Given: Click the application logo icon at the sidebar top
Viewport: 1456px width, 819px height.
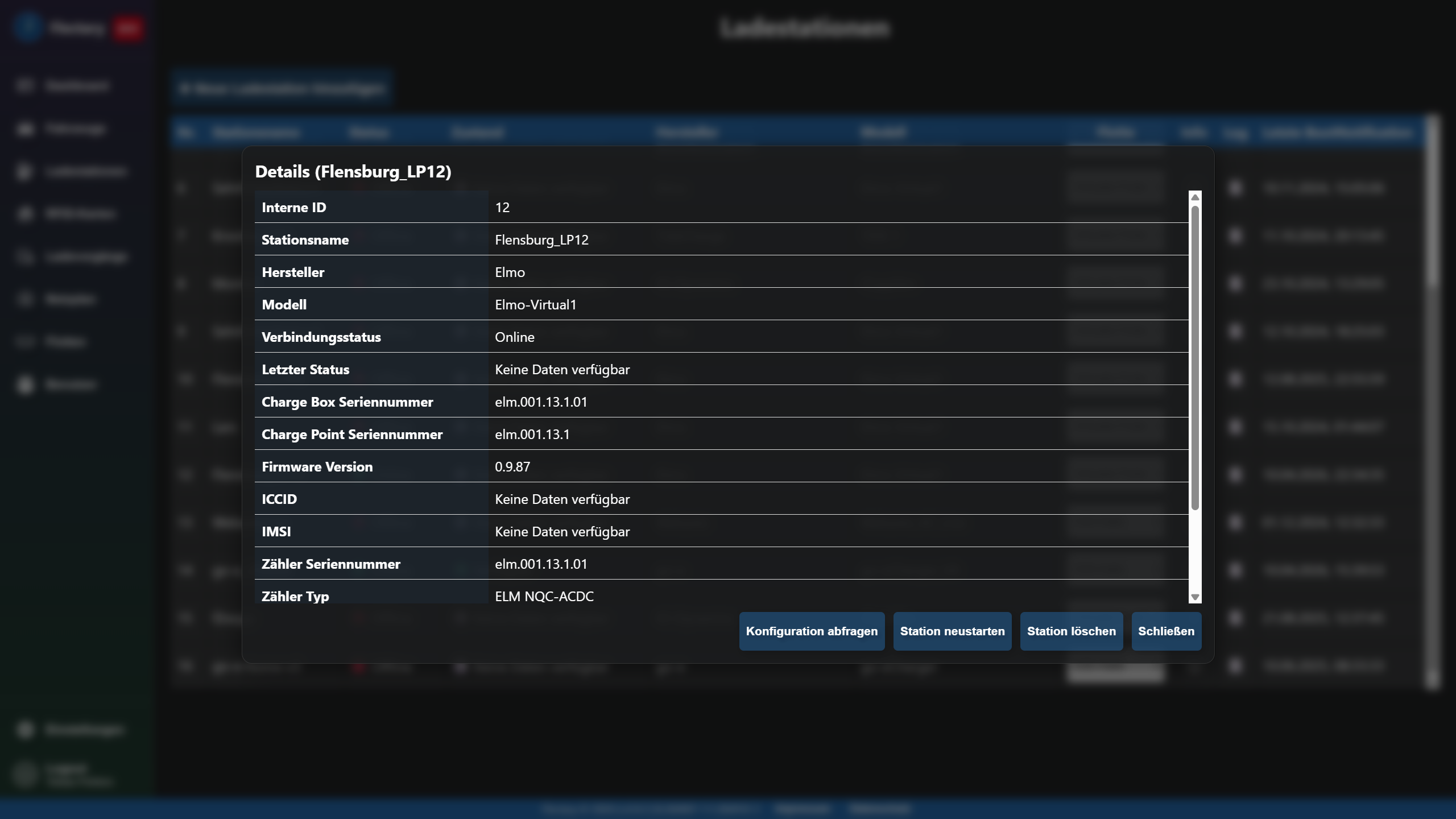Looking at the screenshot, I should tap(27, 28).
